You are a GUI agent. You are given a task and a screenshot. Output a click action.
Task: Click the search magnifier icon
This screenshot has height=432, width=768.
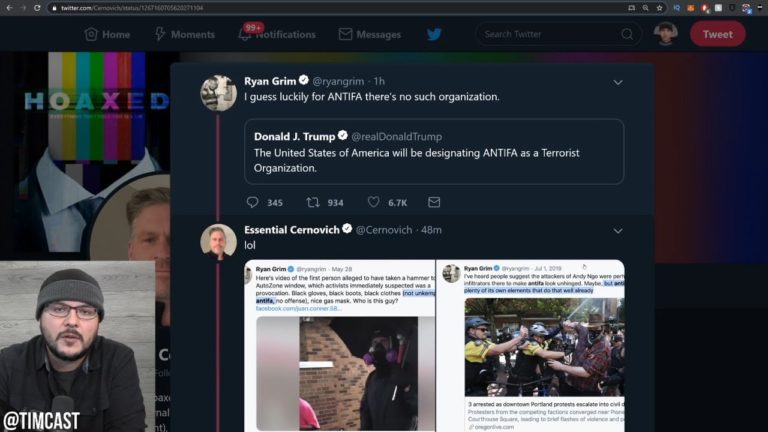[x=627, y=34]
